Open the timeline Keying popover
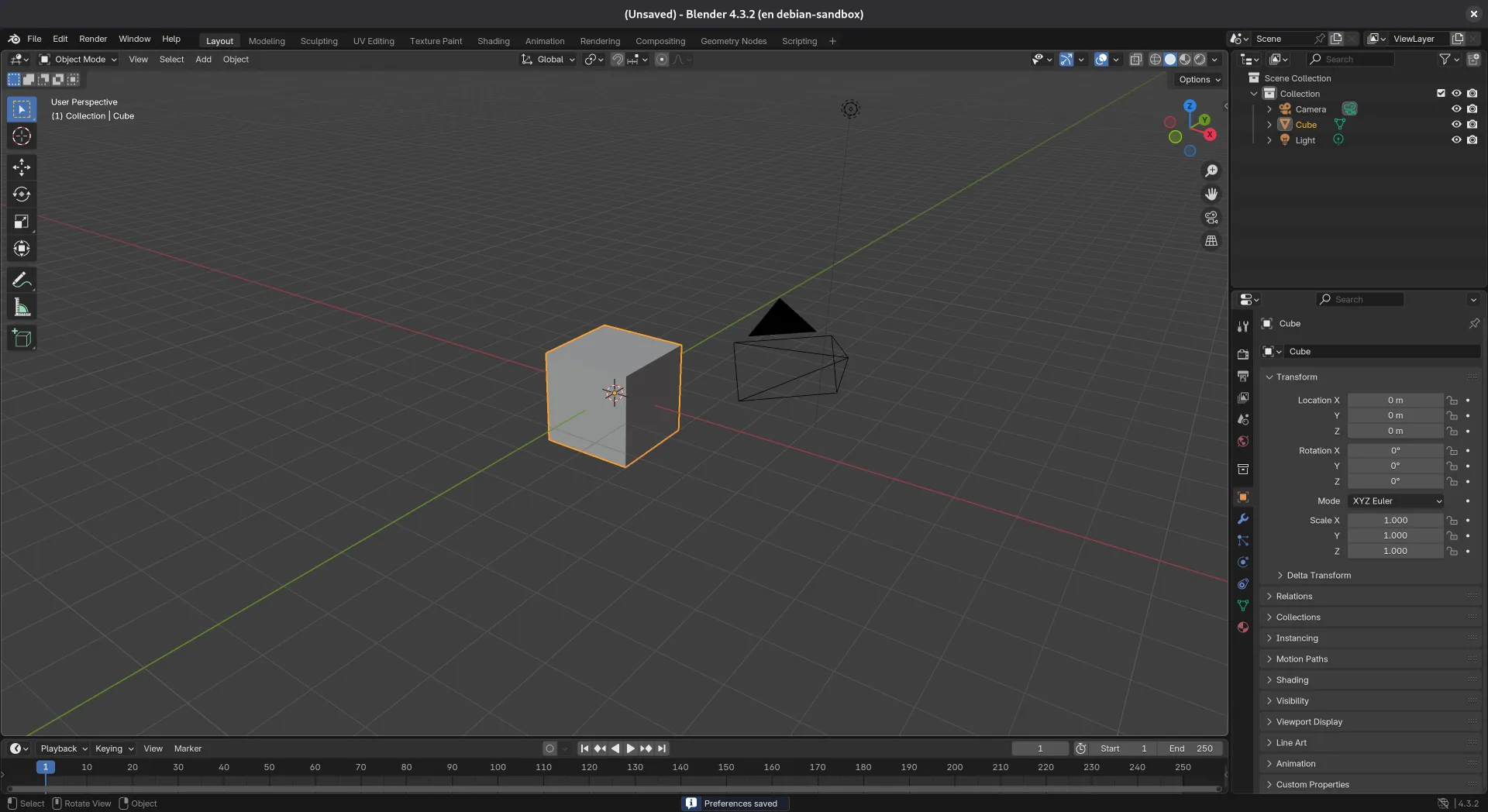Image resolution: width=1488 pixels, height=812 pixels. [x=114, y=748]
